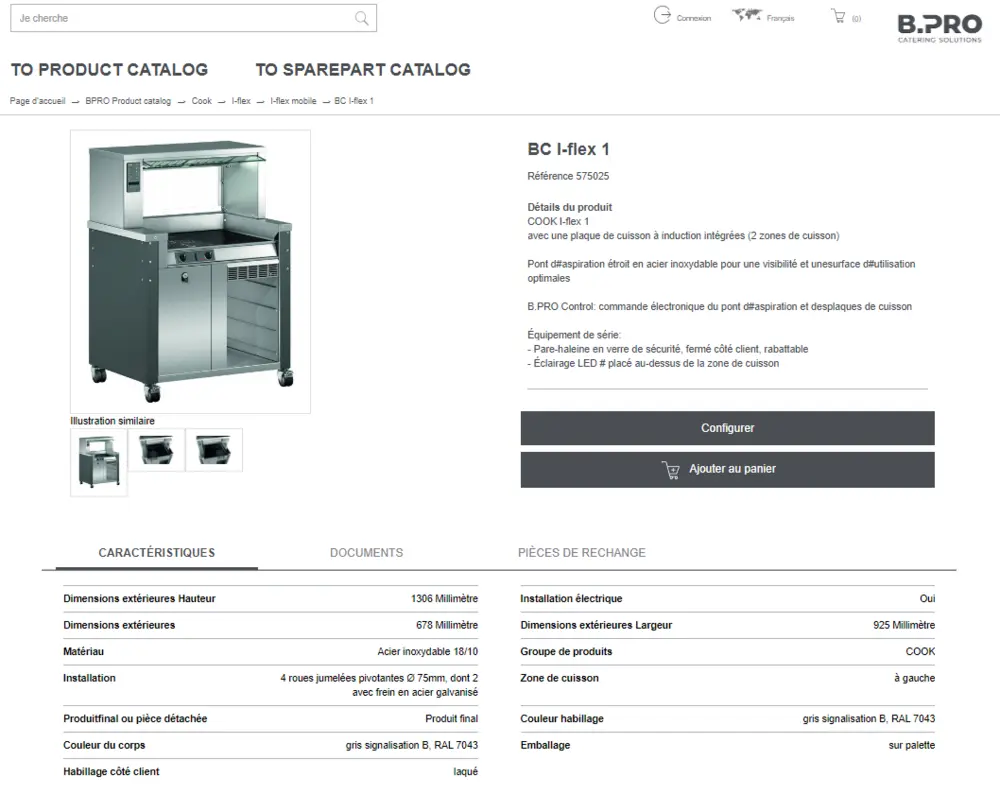
Task: Click the I-flex mobile breadcrumb
Action: point(292,100)
